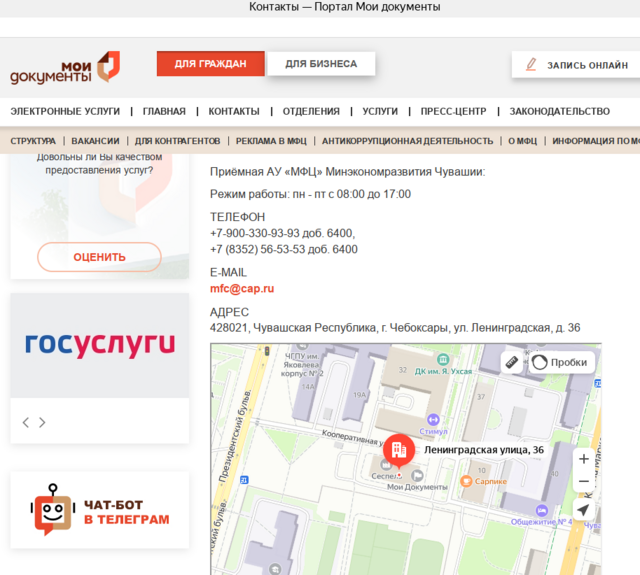Click the Мои документы logo
Screen dimensions: 640x575
click(x=65, y=67)
